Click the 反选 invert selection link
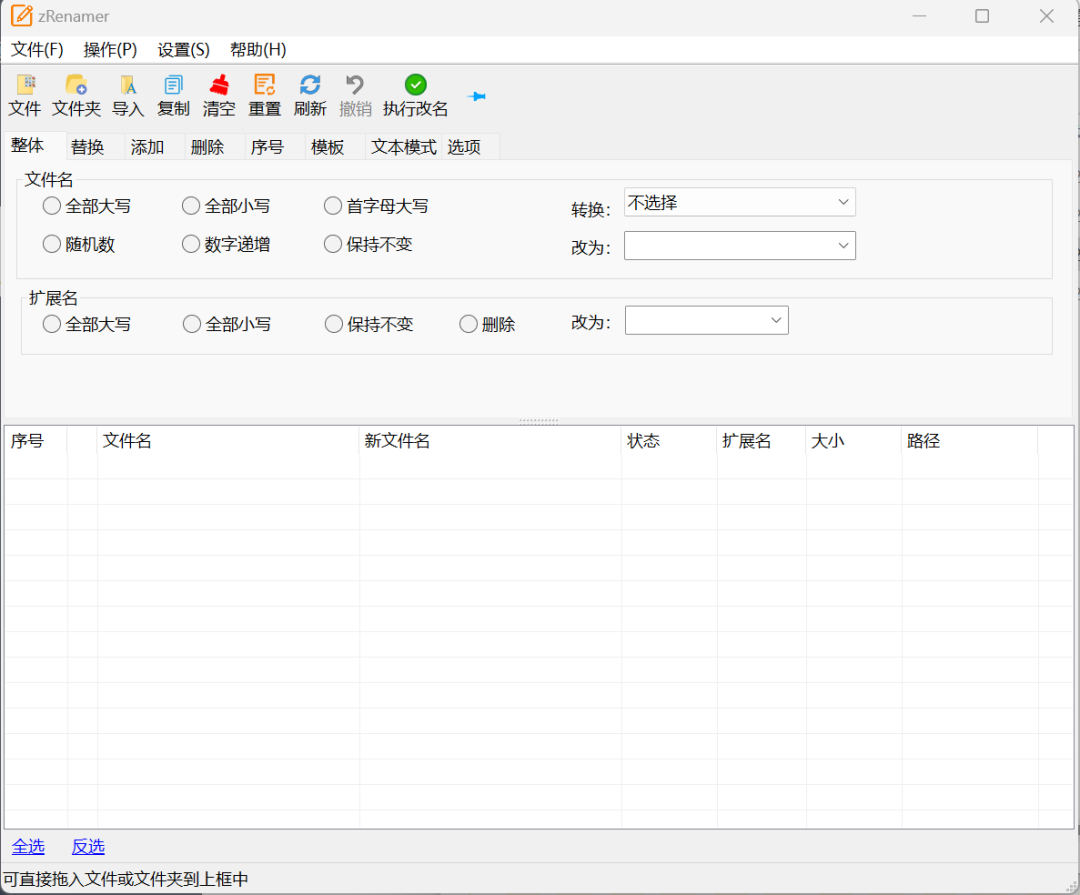The width and height of the screenshot is (1080, 895). point(88,847)
